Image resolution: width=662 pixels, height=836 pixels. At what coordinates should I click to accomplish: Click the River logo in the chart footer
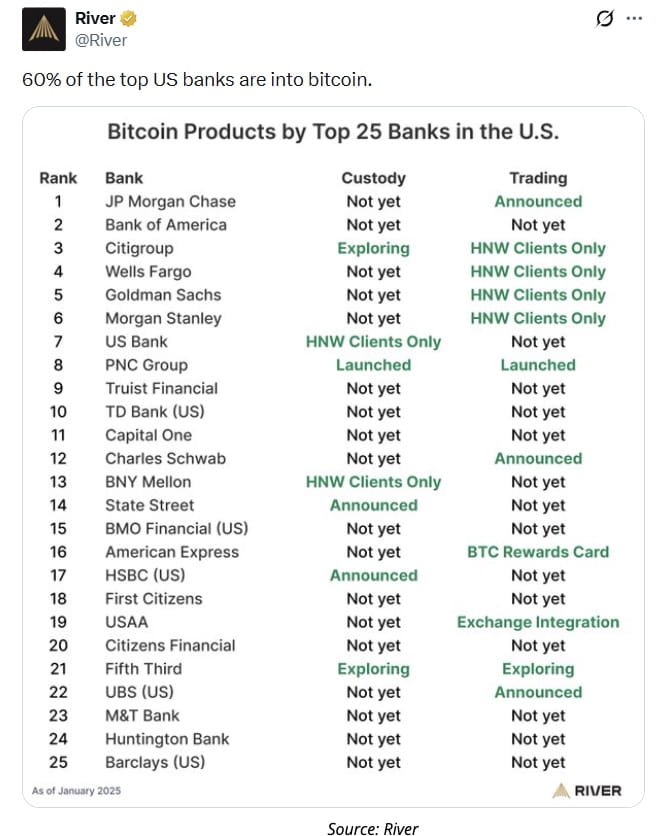(586, 791)
